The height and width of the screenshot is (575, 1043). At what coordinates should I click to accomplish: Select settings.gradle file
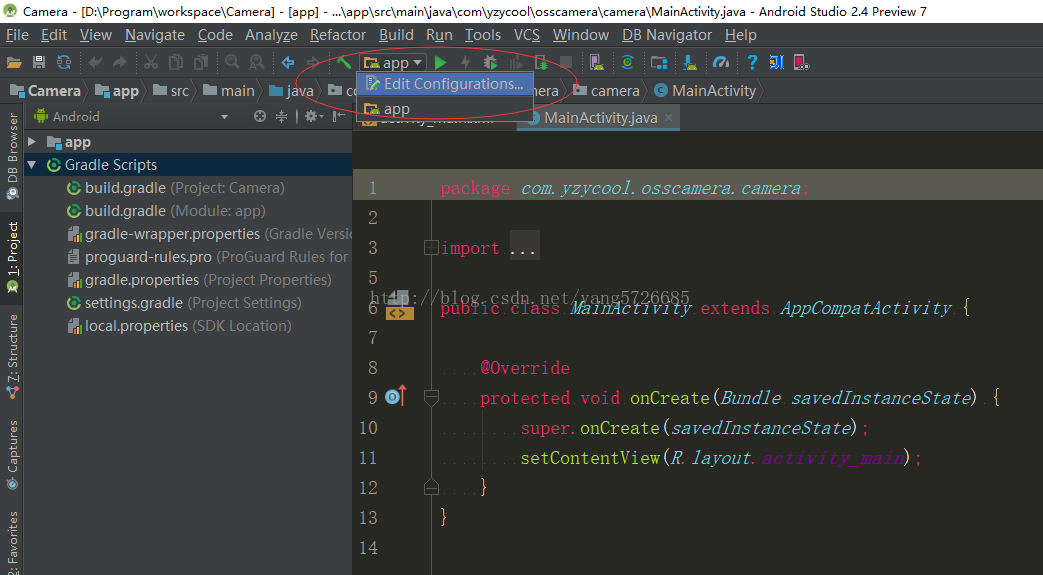click(184, 303)
